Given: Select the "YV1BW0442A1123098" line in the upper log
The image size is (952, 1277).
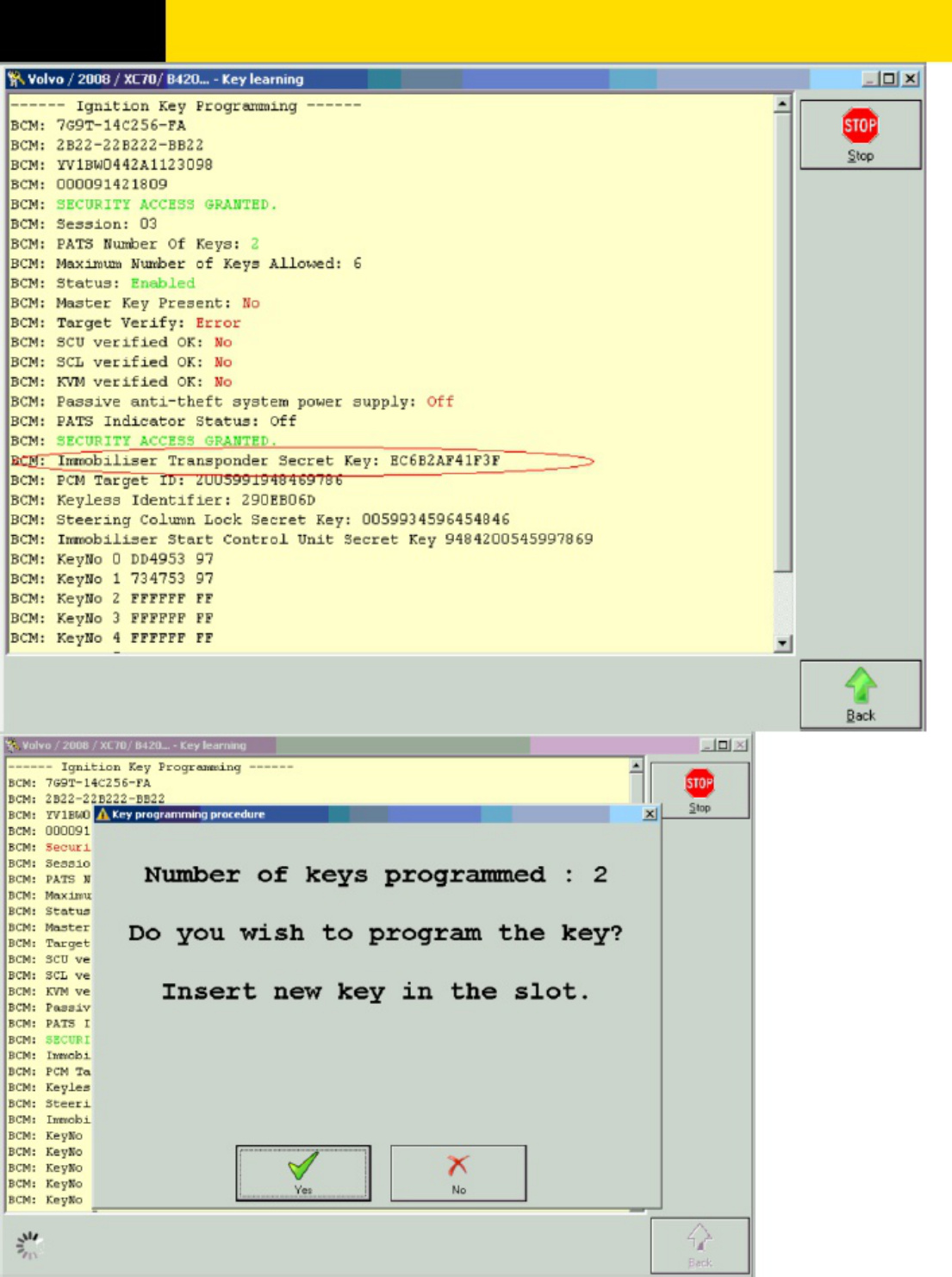Looking at the screenshot, I should coord(111,165).
